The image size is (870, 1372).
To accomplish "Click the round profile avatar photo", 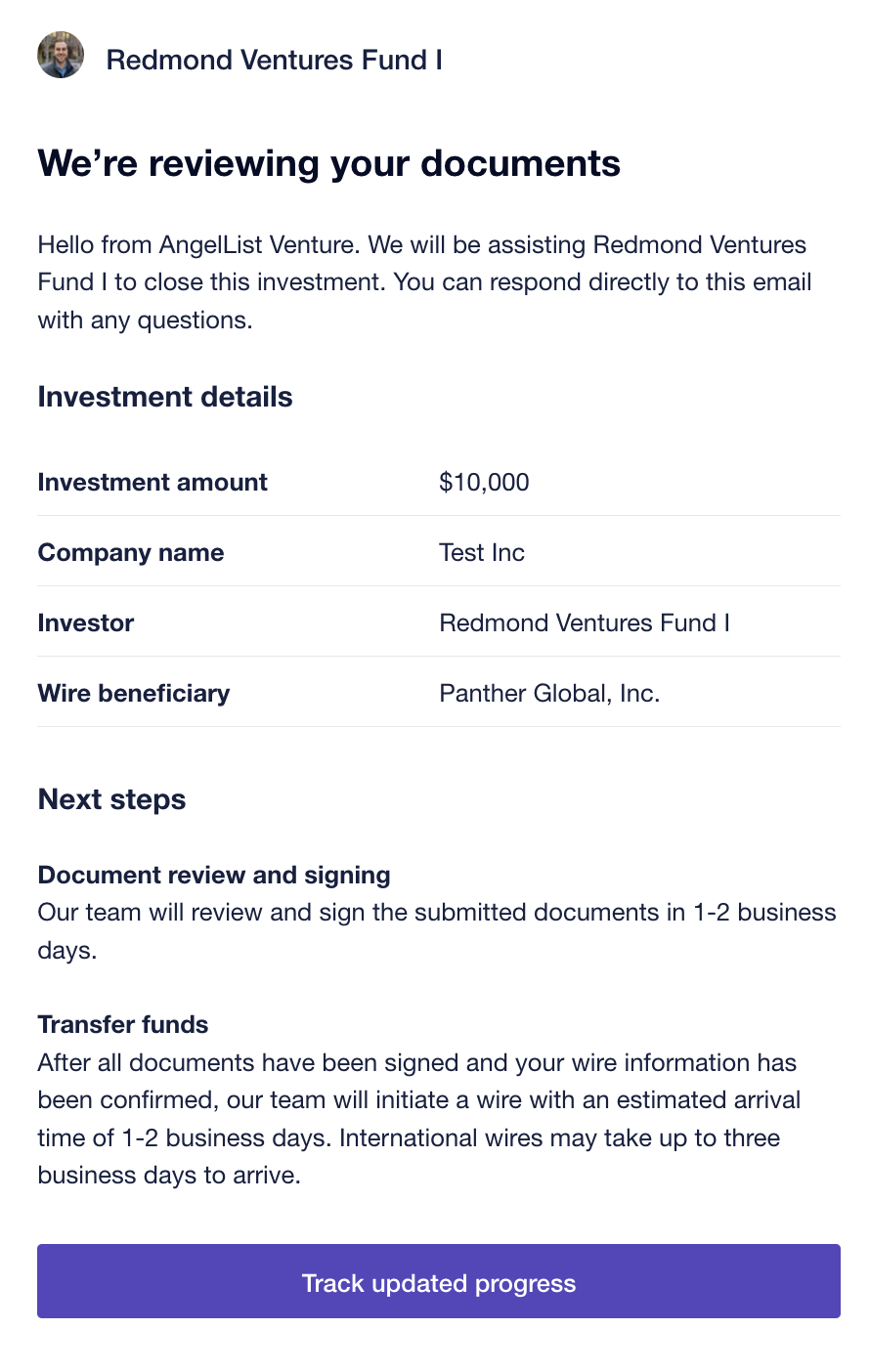I will [x=61, y=55].
